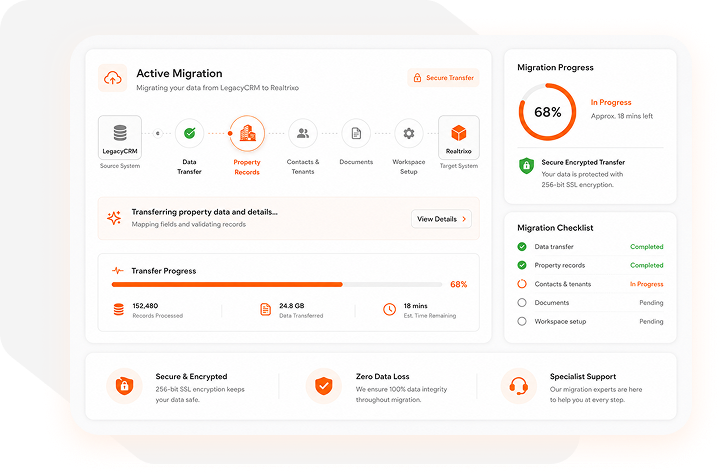Click the Secure Transfer badge button
The height and width of the screenshot is (474, 722).
[x=443, y=77]
